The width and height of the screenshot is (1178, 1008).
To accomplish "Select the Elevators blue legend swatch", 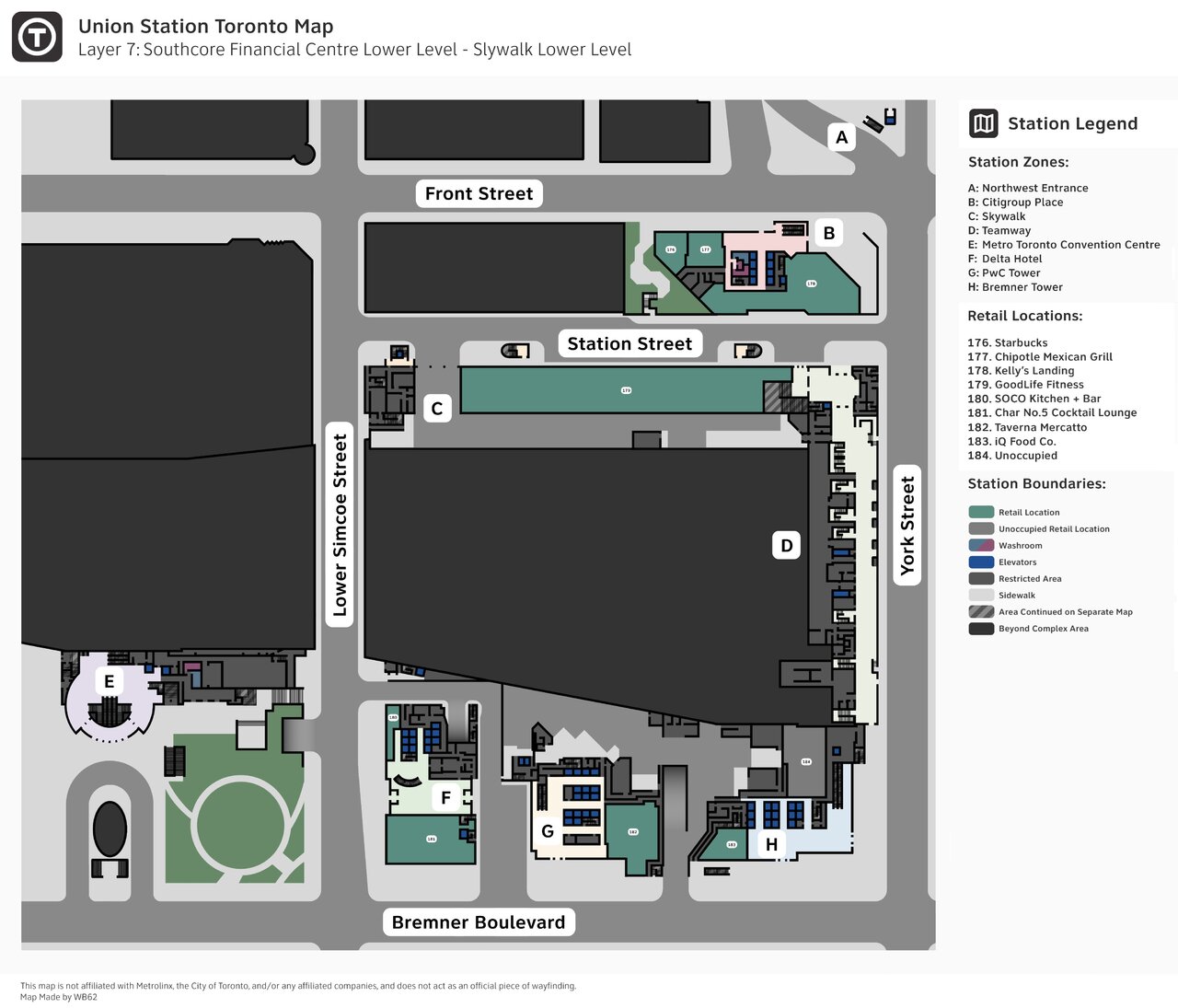I will (x=981, y=562).
